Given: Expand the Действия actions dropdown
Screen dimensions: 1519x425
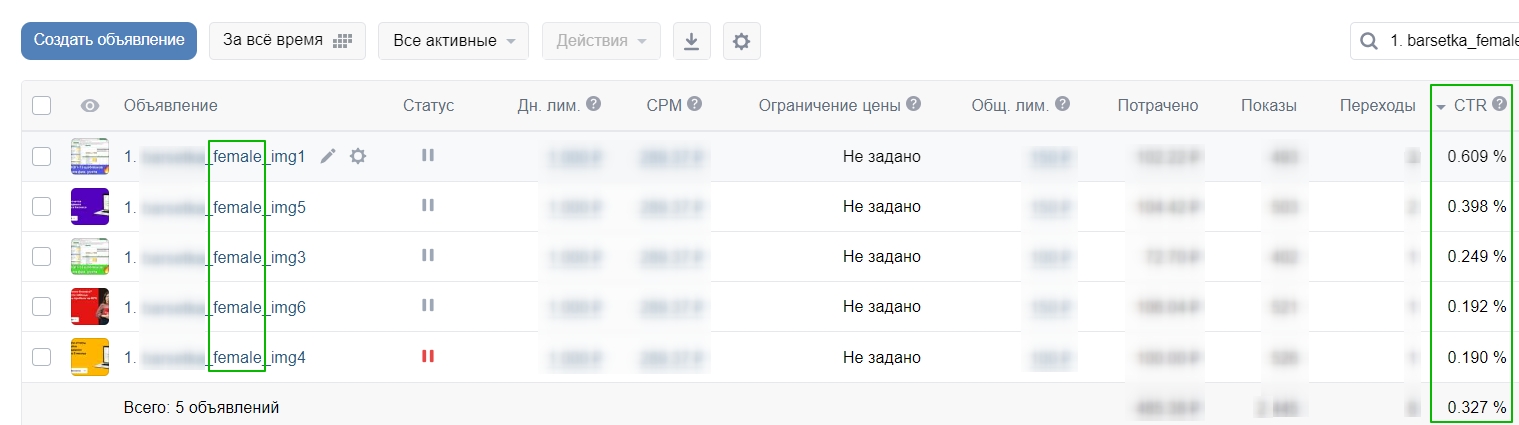Looking at the screenshot, I should (601, 41).
